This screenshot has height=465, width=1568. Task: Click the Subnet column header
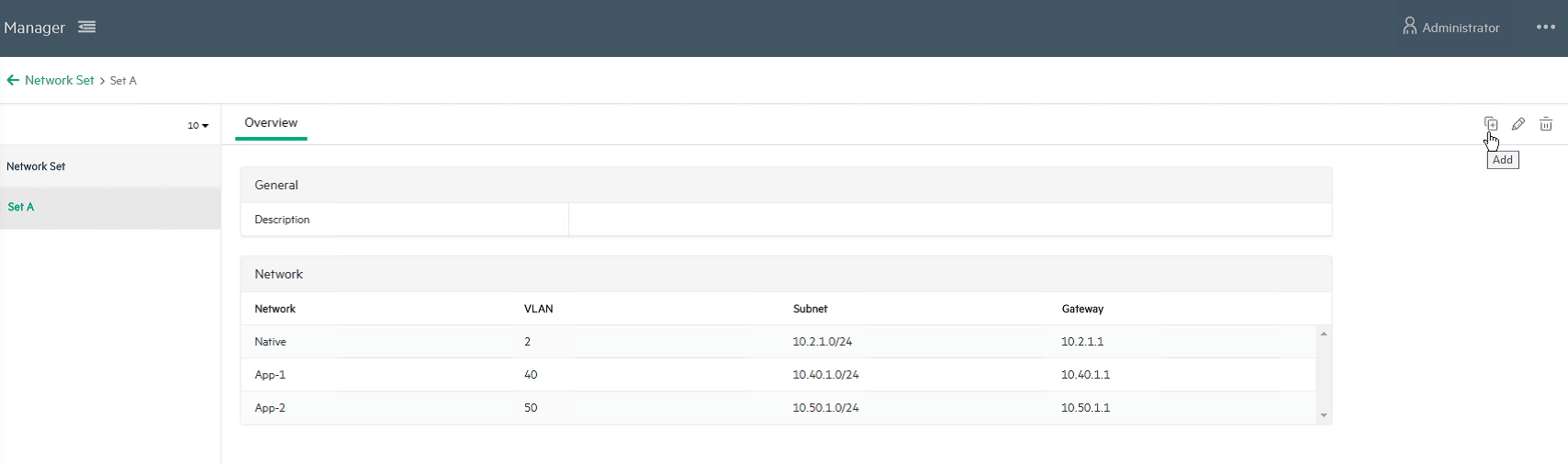(810, 310)
